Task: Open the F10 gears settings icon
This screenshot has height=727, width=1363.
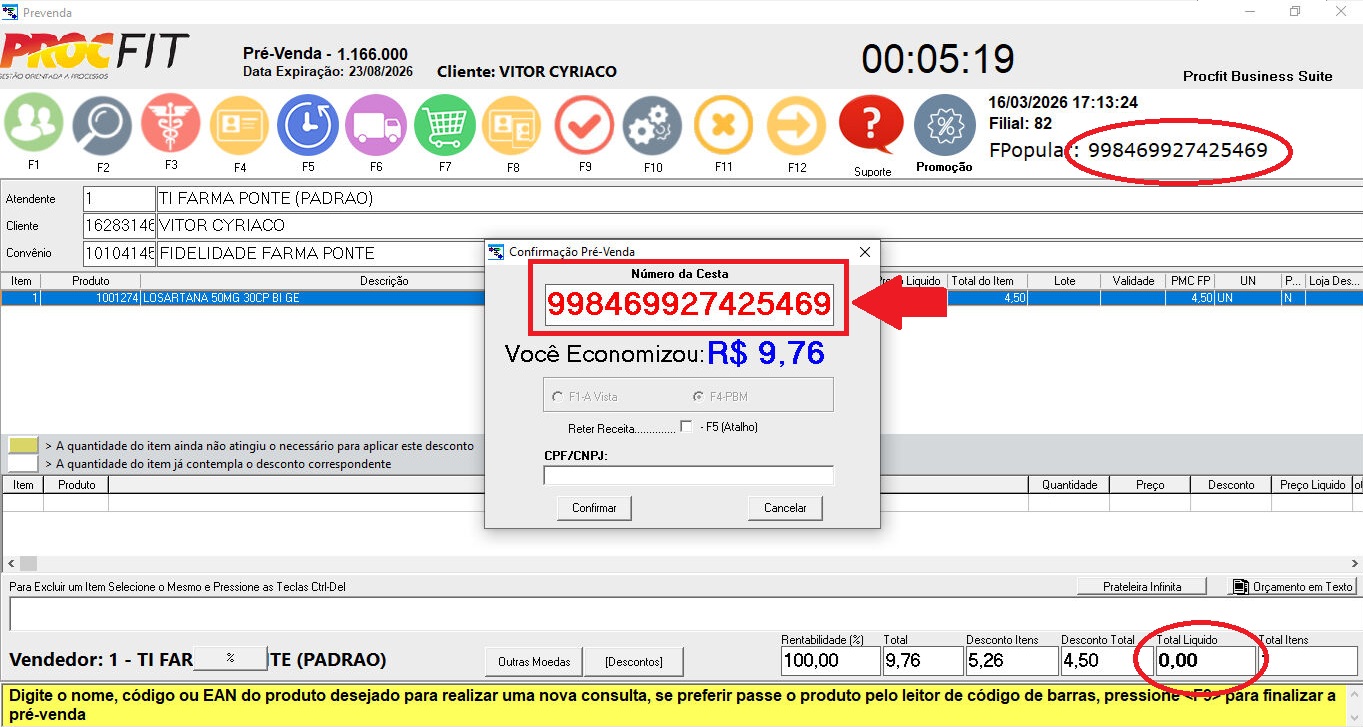Action: [x=652, y=125]
